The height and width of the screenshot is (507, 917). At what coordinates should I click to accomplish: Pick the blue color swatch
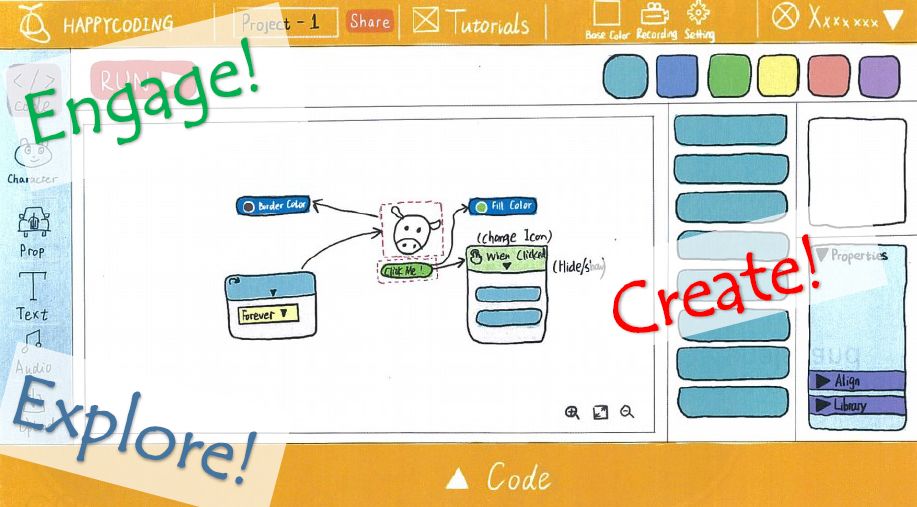click(677, 76)
